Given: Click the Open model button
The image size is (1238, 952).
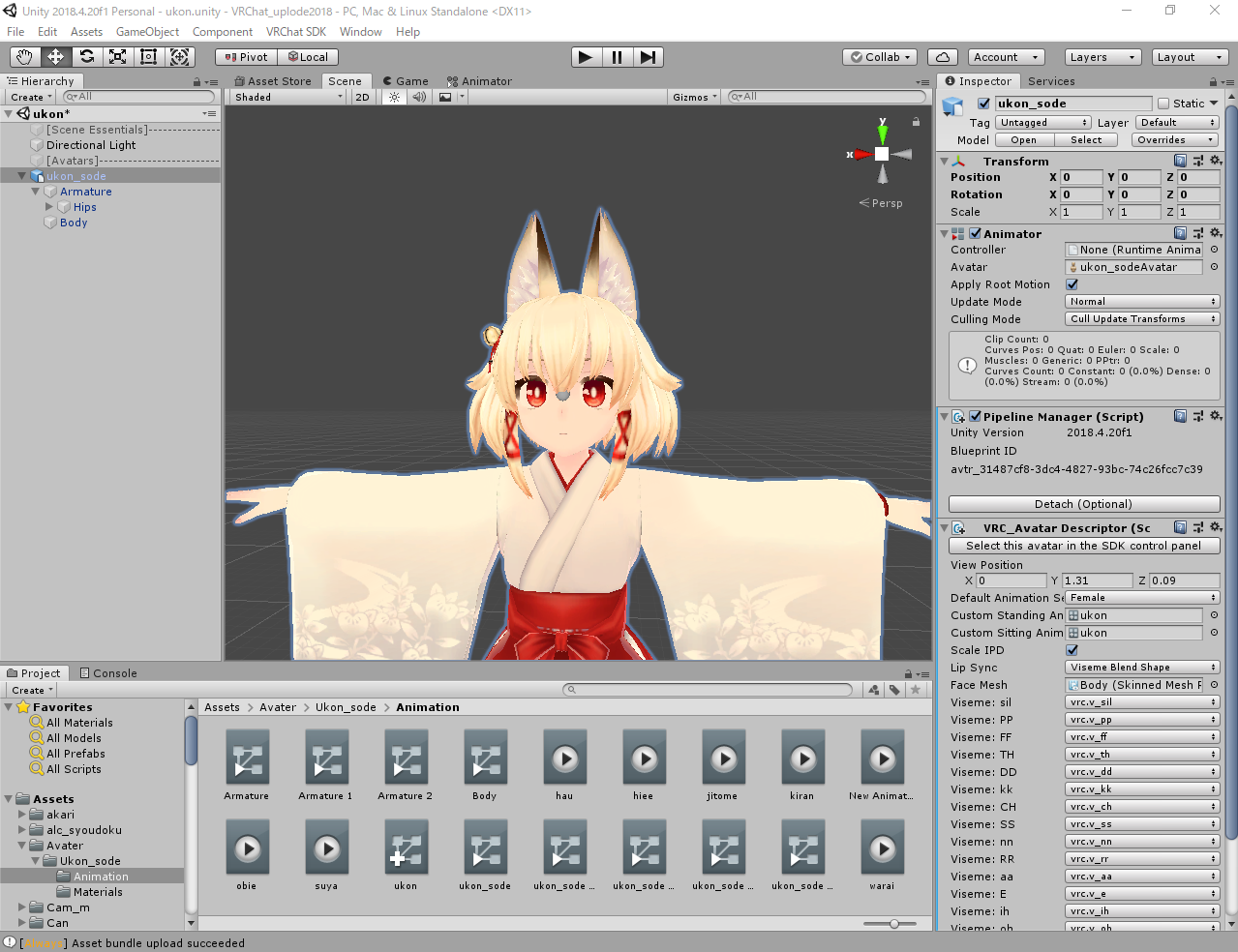Looking at the screenshot, I should pyautogui.click(x=1024, y=140).
